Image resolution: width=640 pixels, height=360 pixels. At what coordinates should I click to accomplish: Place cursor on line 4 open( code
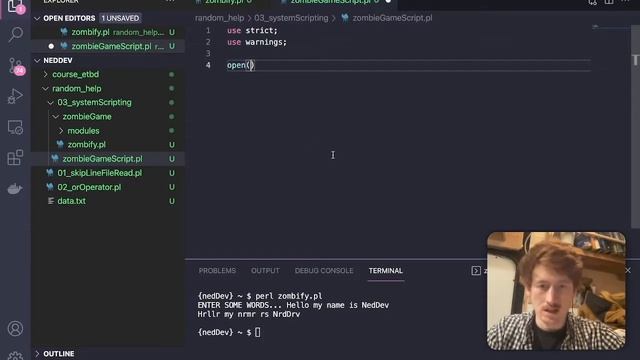[240, 65]
